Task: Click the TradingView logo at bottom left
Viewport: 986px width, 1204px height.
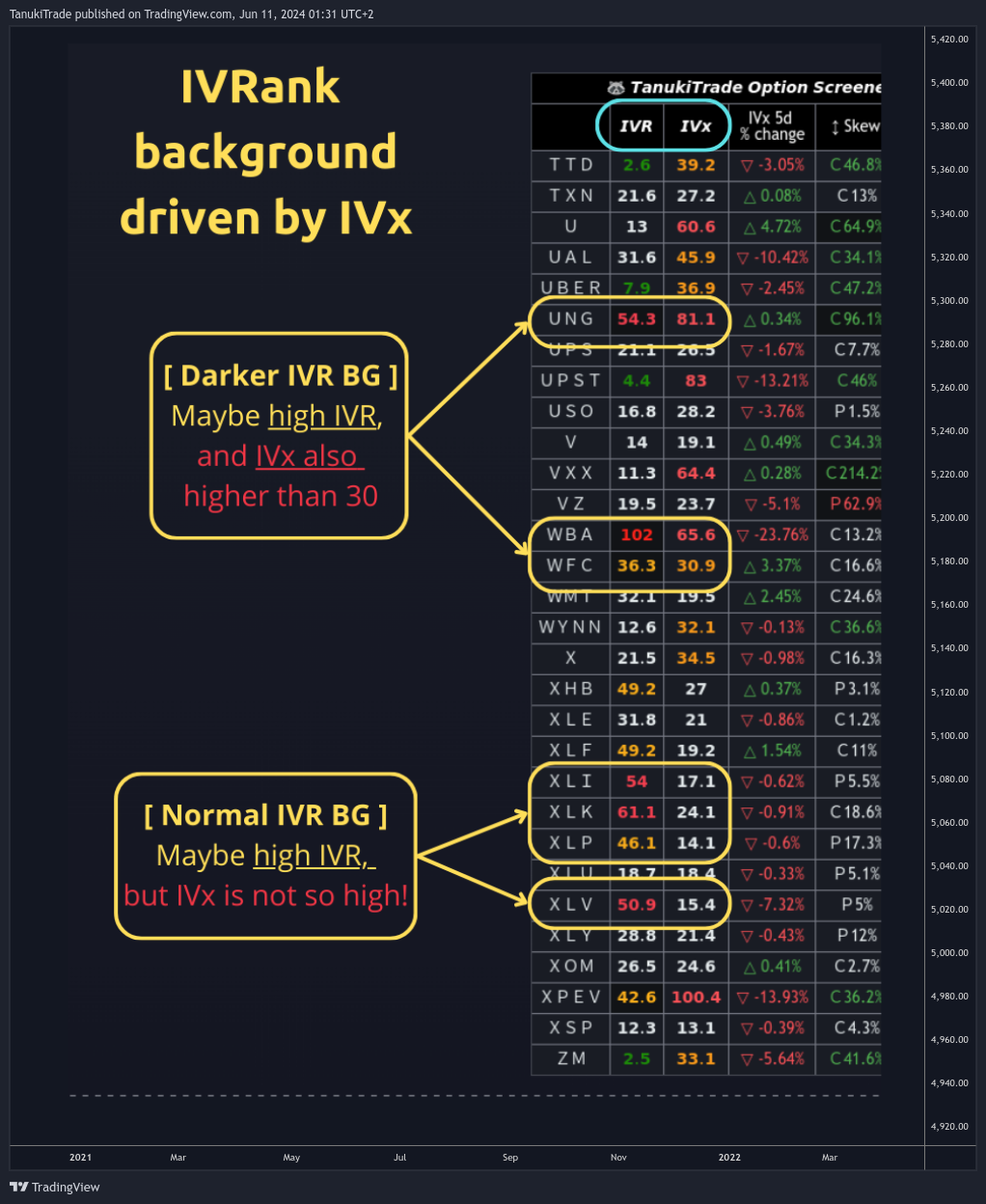Action: pyautogui.click(x=55, y=1187)
